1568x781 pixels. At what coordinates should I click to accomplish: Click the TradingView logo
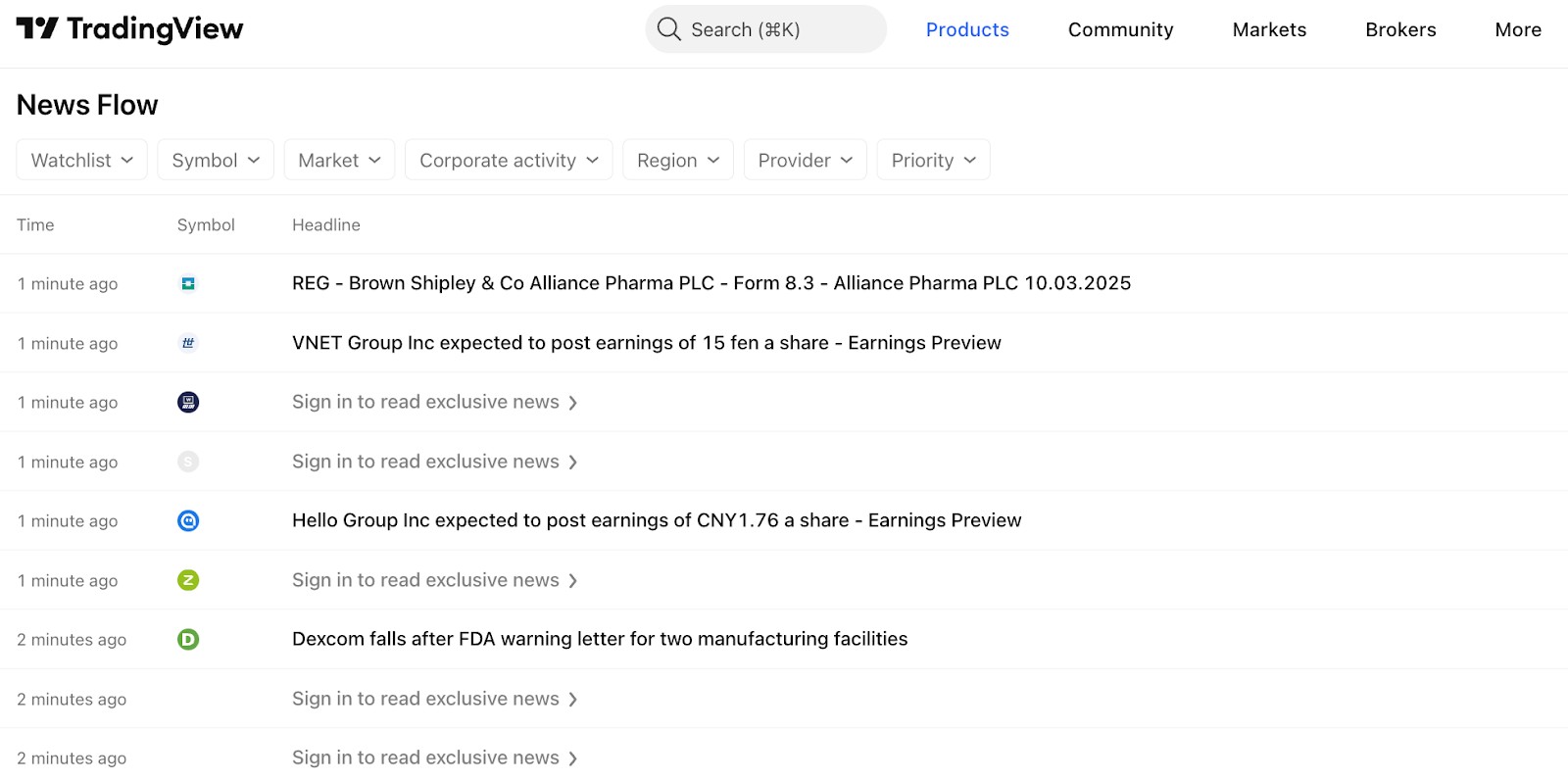(129, 29)
